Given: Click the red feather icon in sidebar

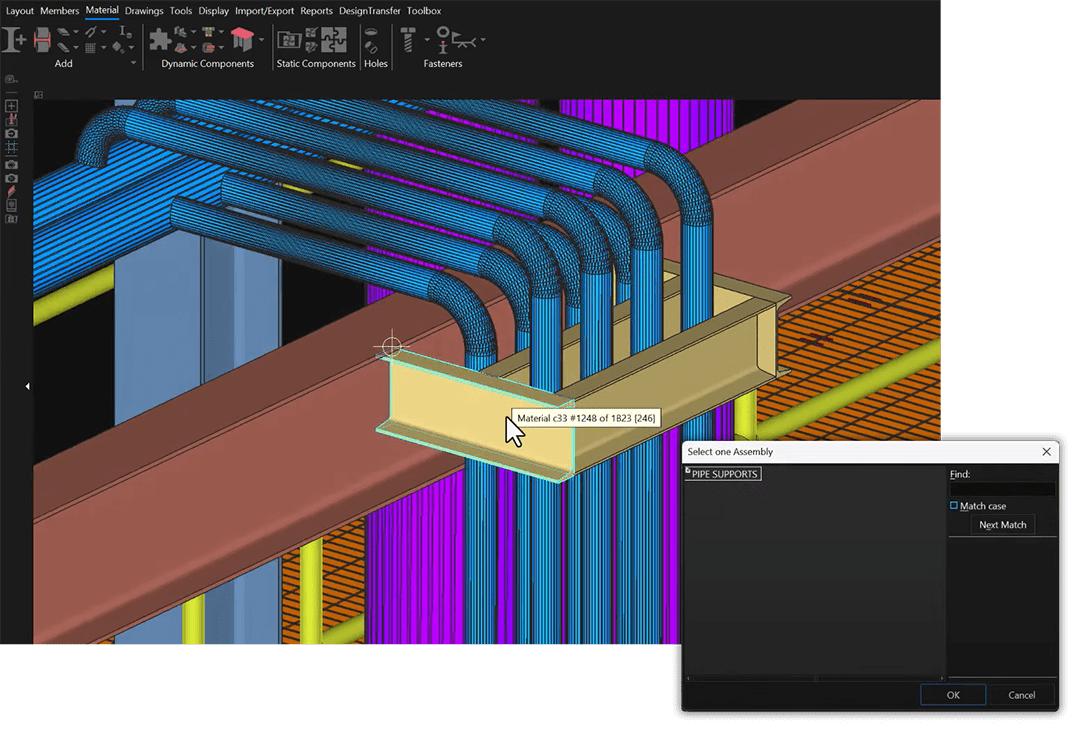Looking at the screenshot, I should pos(11,191).
